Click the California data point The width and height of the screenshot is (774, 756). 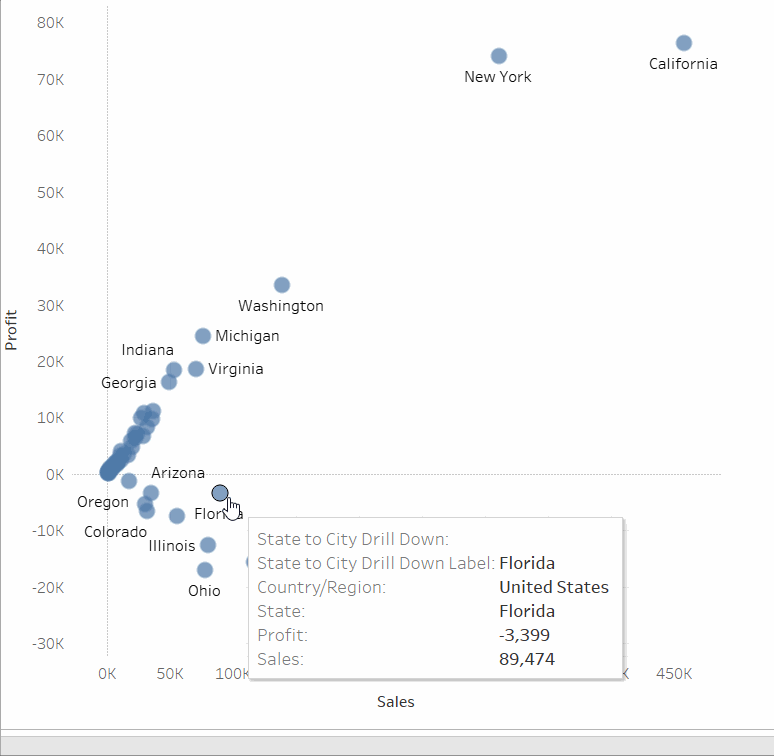(x=684, y=43)
